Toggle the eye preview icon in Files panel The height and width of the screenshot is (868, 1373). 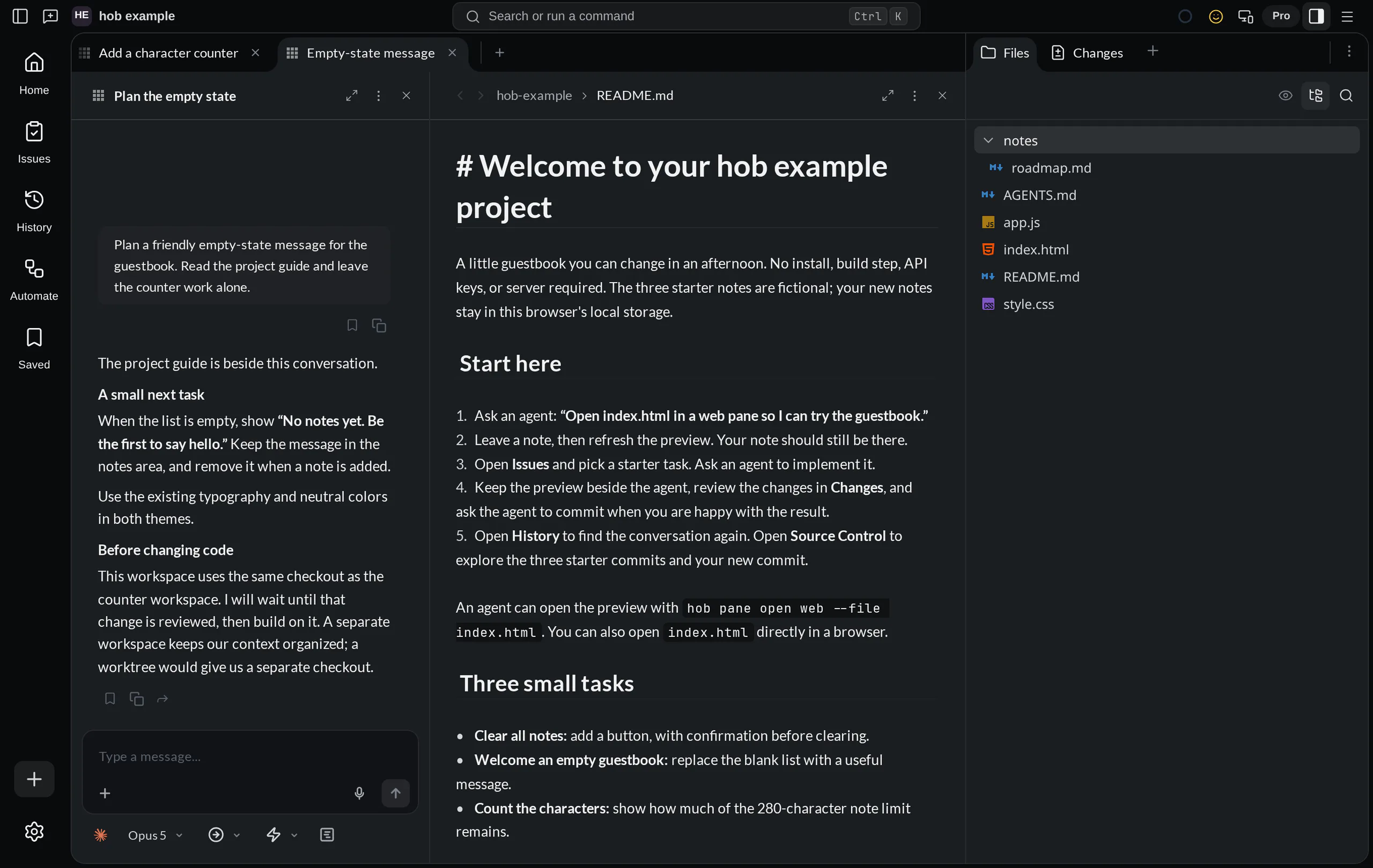[x=1285, y=96]
